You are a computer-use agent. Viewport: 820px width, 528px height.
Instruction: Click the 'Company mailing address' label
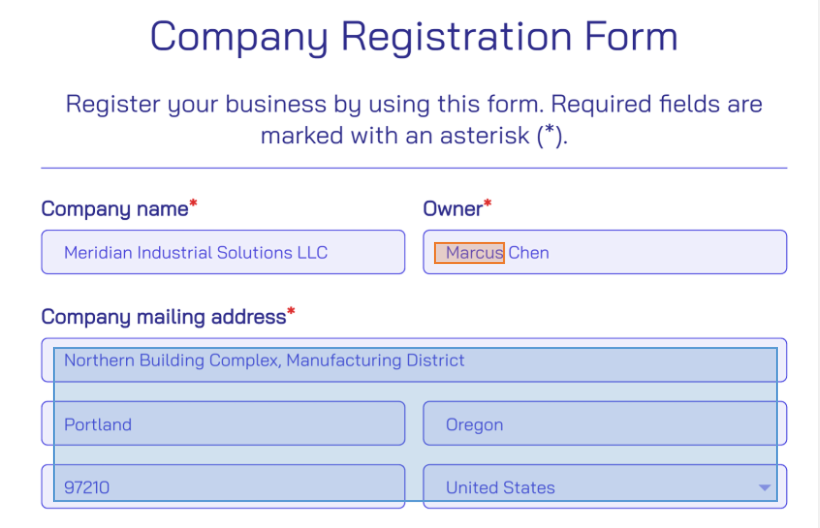(163, 317)
